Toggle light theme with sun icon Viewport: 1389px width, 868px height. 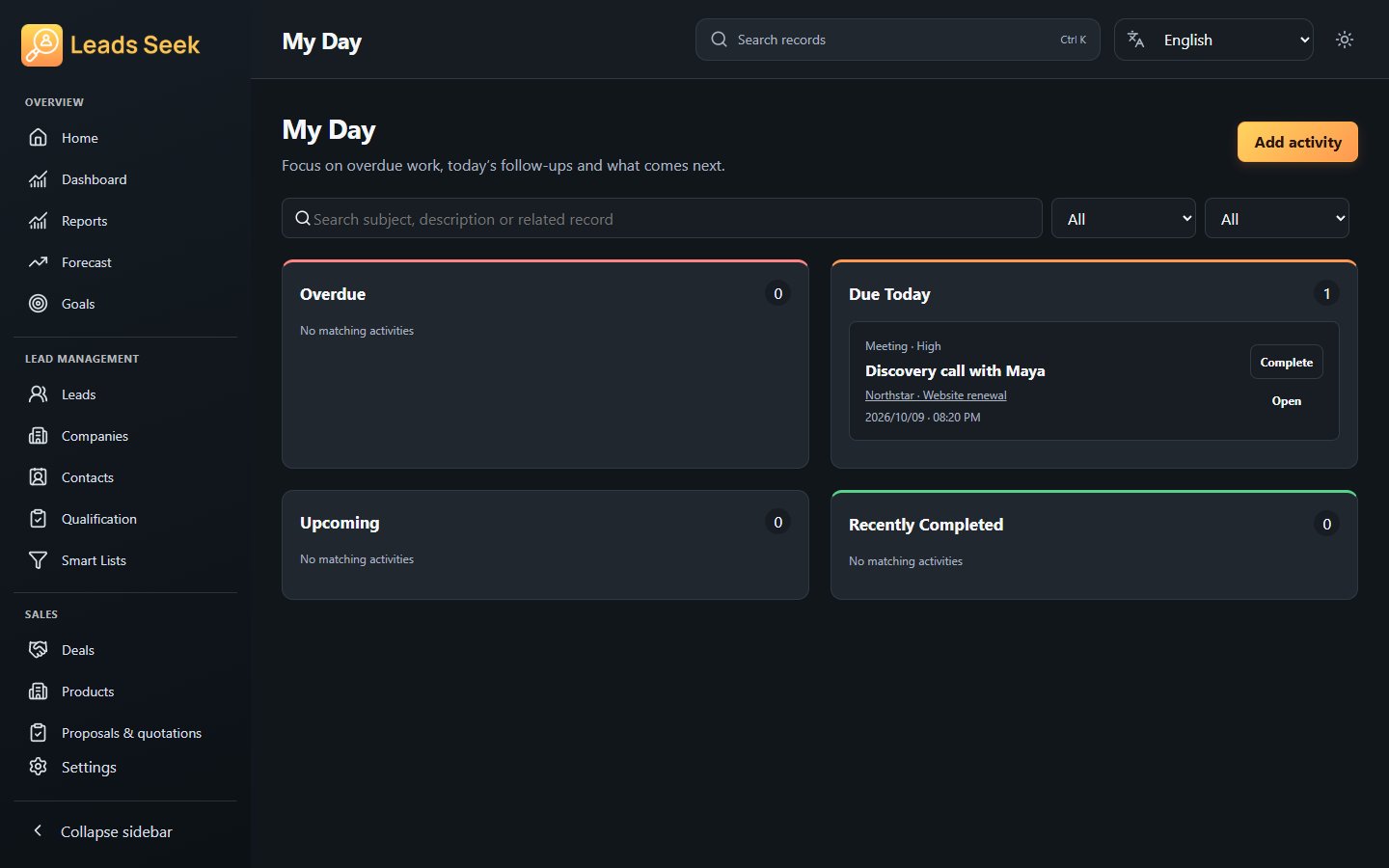[1345, 40]
